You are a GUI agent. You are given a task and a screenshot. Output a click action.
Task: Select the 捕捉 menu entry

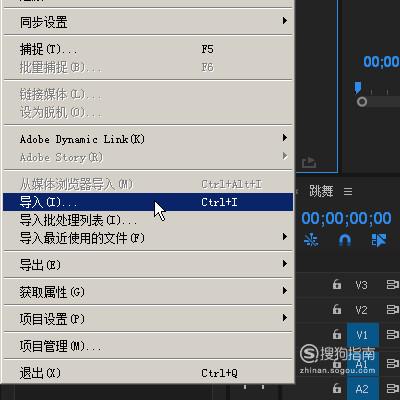(x=148, y=49)
